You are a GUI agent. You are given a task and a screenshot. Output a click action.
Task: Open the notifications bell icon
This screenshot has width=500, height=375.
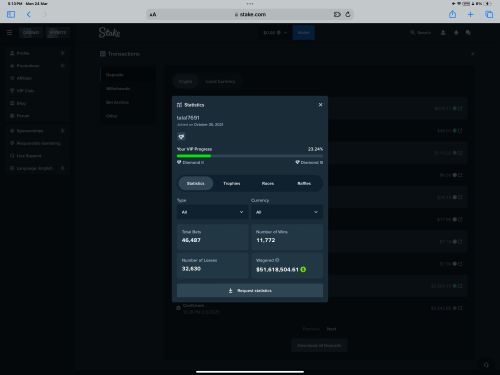pos(456,33)
